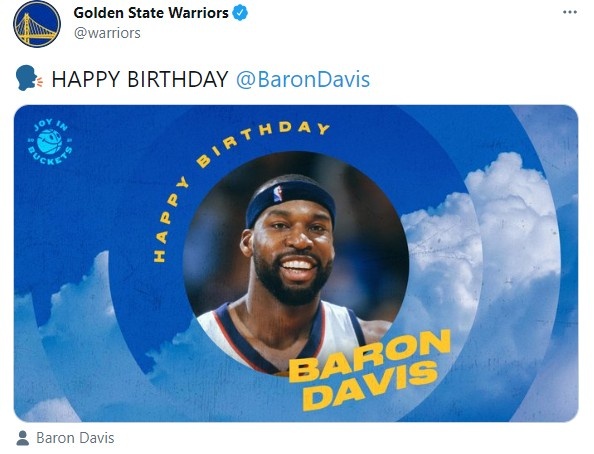Click the bridge emblem in avatar
594x454 pixels.
pos(35,29)
